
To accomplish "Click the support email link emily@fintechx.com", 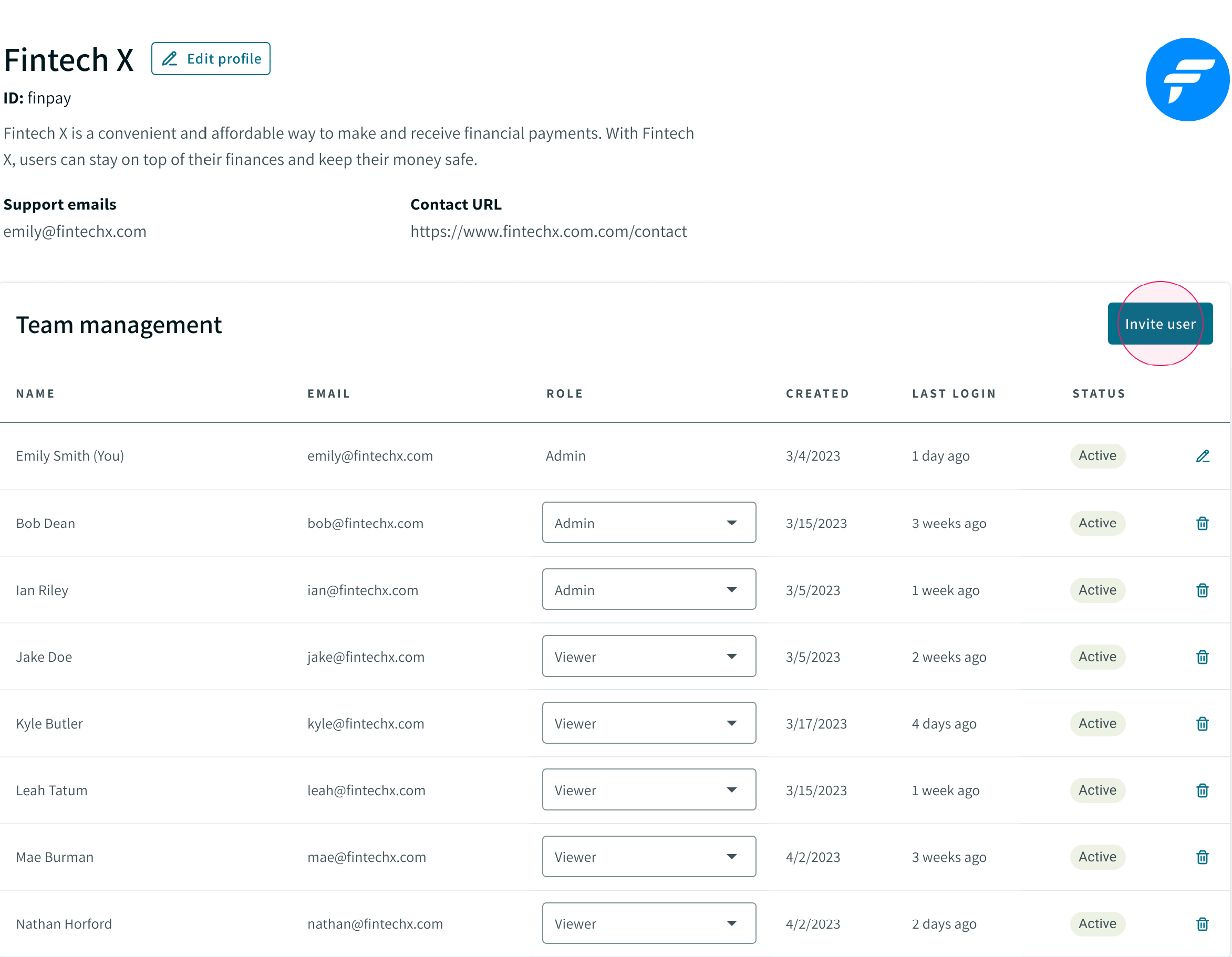I will click(74, 231).
